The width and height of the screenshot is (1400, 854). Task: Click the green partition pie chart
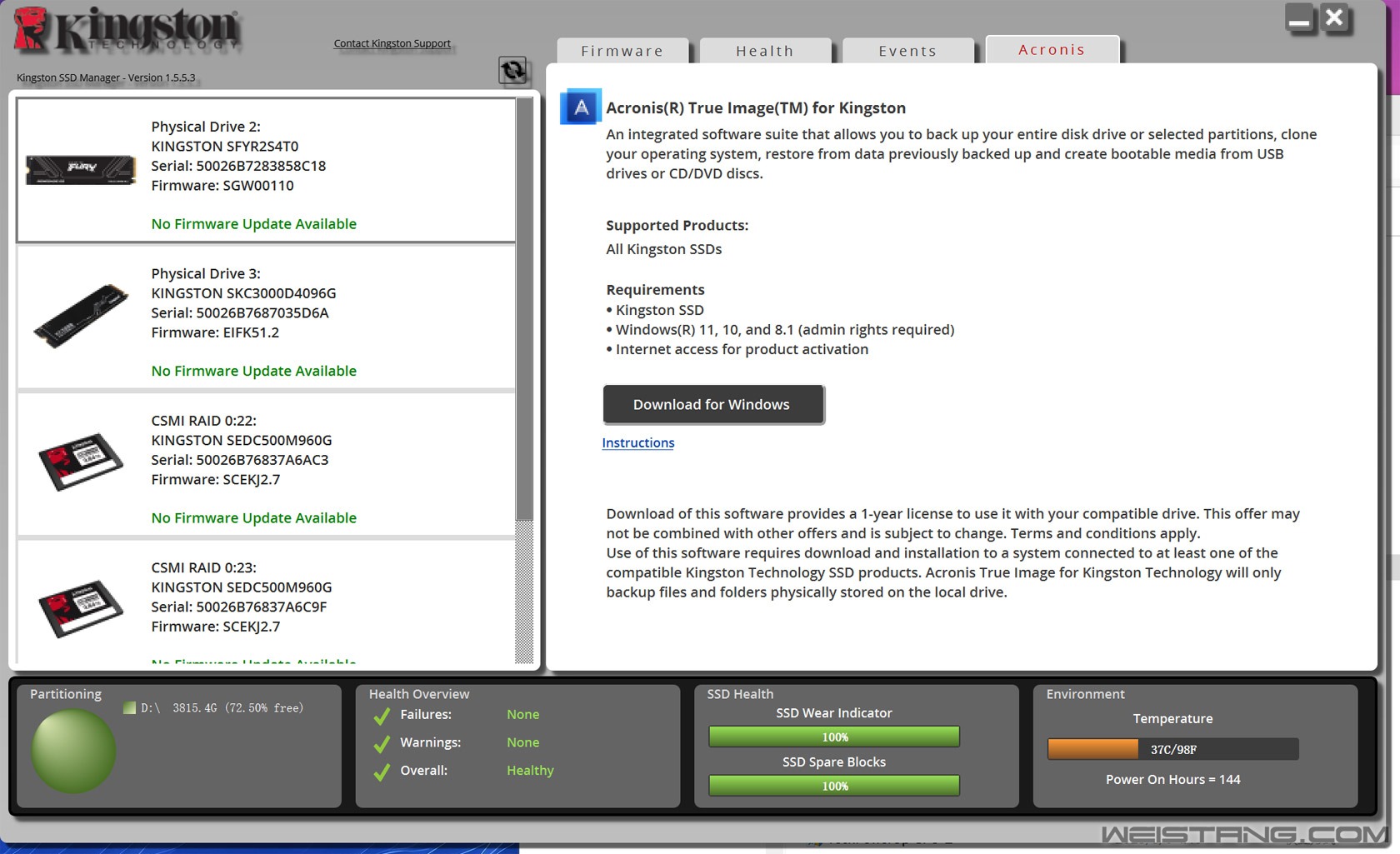coord(73,751)
